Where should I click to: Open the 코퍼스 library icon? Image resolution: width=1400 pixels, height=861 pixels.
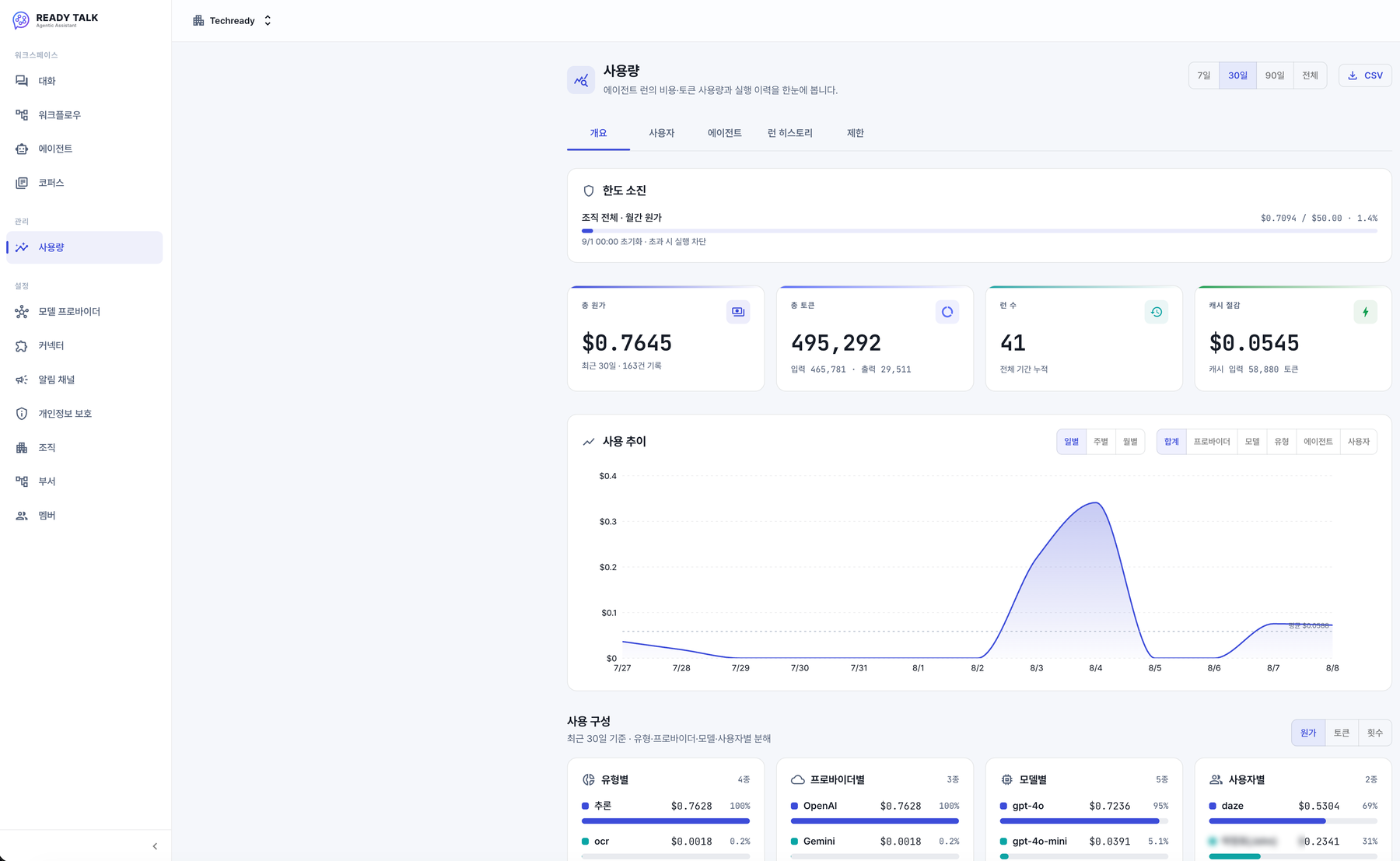tap(22, 183)
